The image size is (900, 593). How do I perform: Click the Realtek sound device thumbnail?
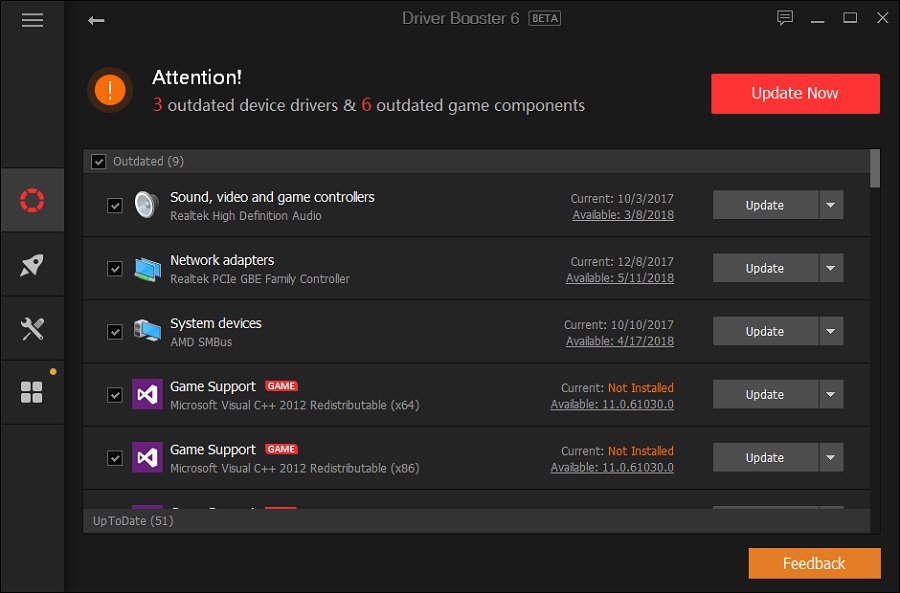pyautogui.click(x=146, y=204)
